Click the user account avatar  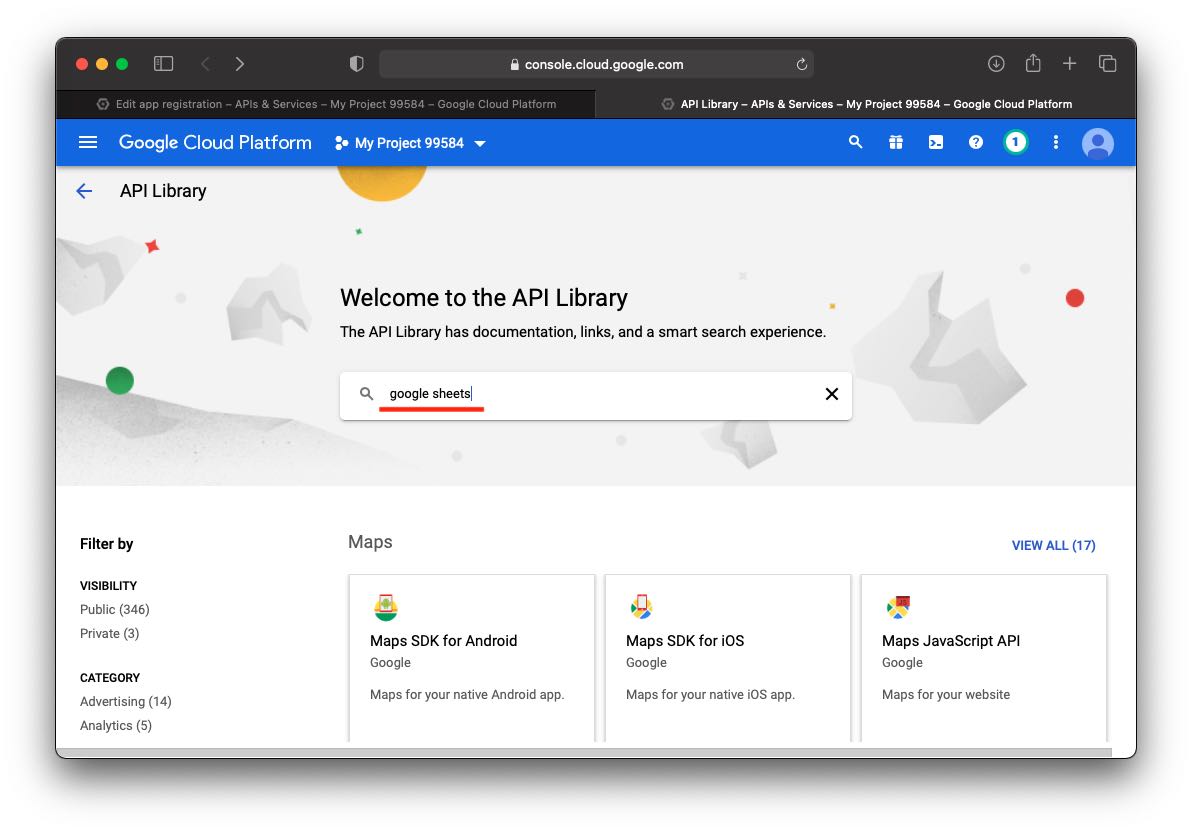[x=1097, y=143]
